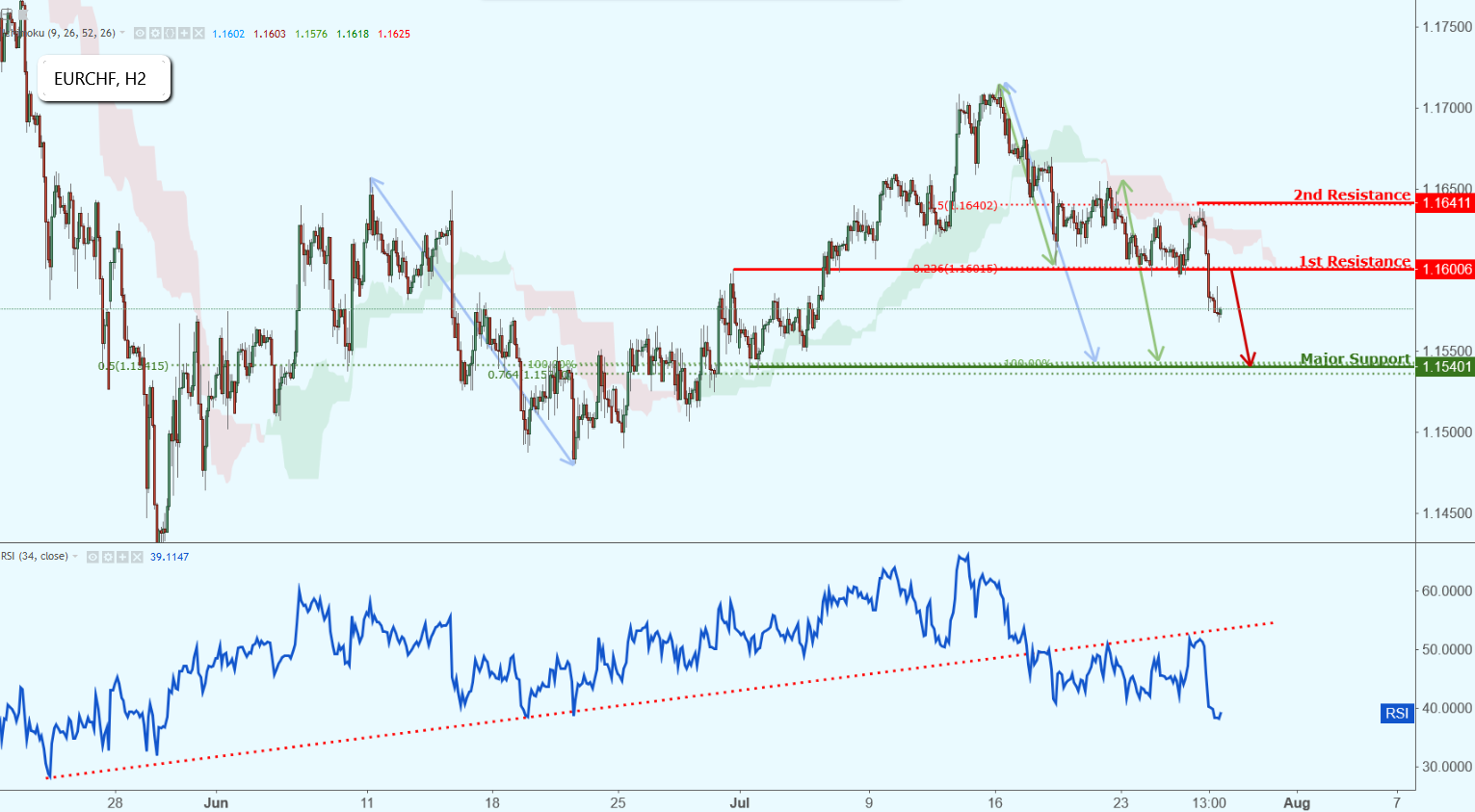This screenshot has width=1475, height=812.
Task: Expand the Ichimoku indicator dropdown arrow
Action: (x=122, y=33)
